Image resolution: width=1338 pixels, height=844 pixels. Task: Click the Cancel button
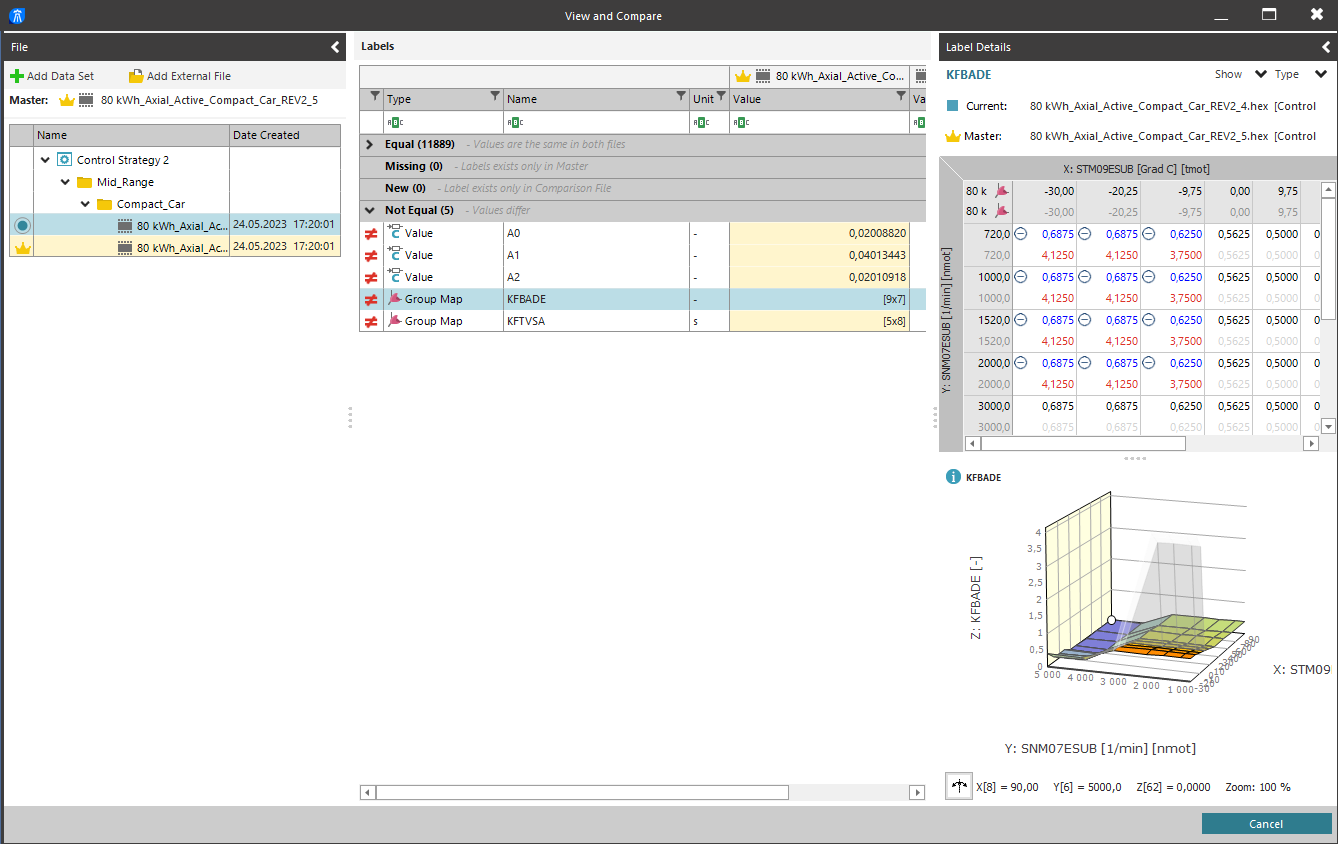1265,823
